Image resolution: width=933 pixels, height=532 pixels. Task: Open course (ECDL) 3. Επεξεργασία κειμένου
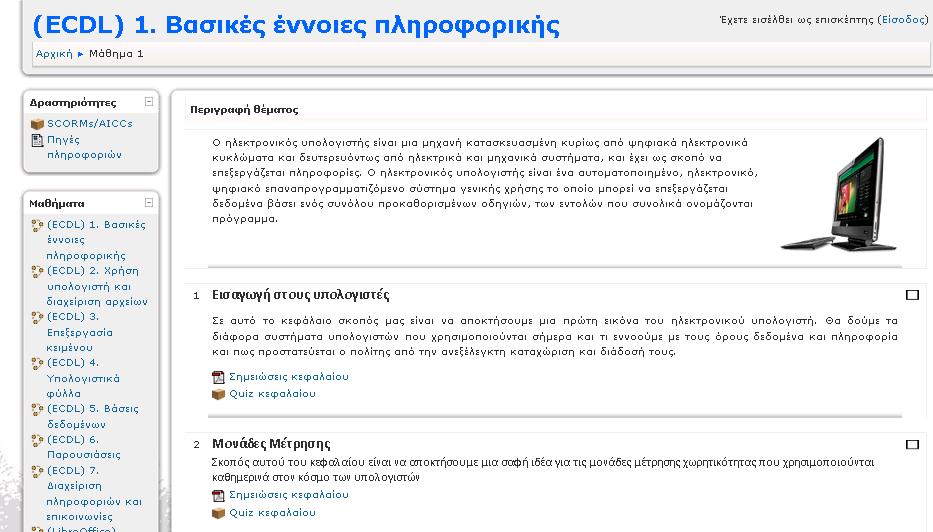(x=80, y=332)
